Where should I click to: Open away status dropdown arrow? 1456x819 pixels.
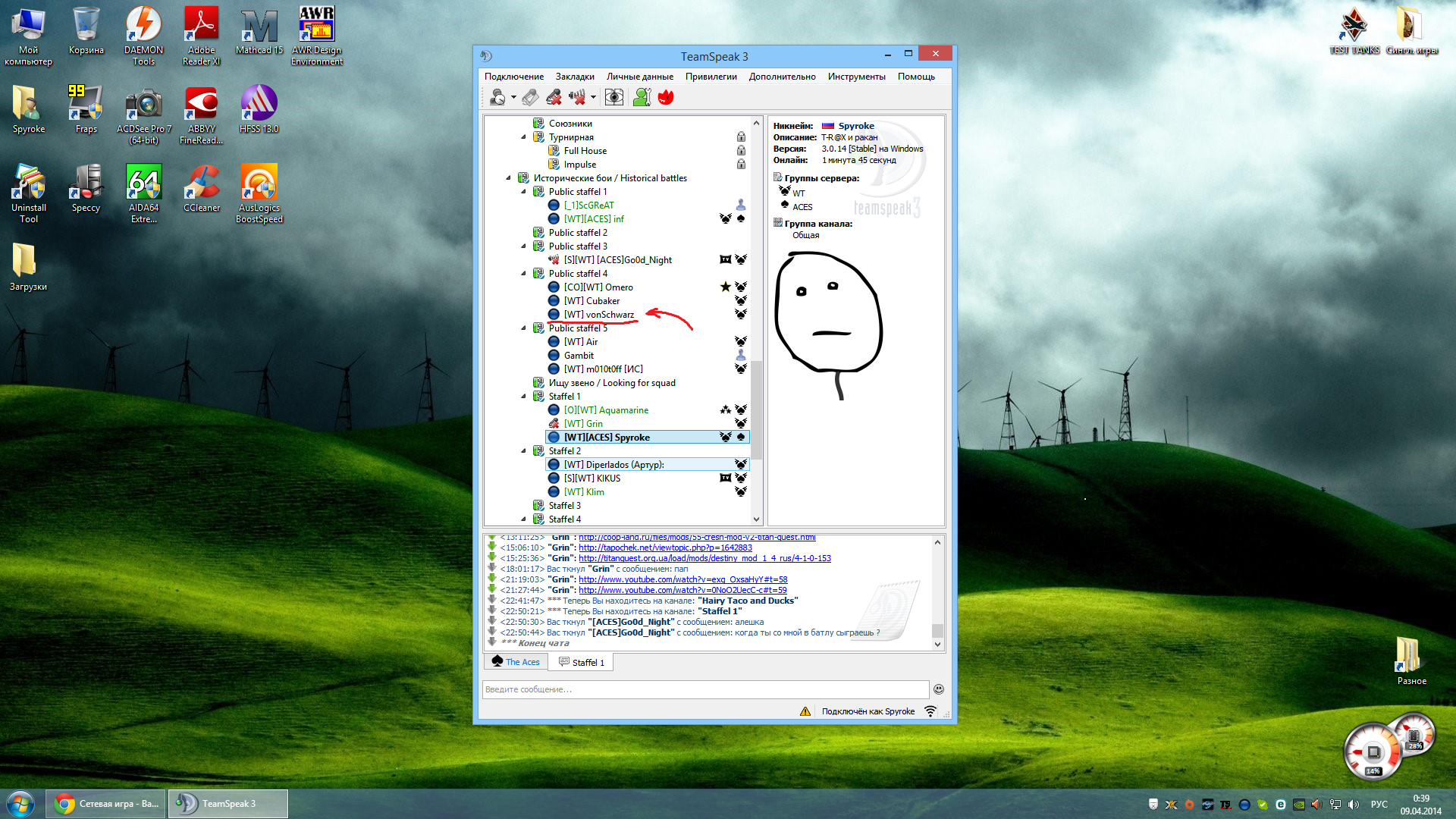[513, 97]
